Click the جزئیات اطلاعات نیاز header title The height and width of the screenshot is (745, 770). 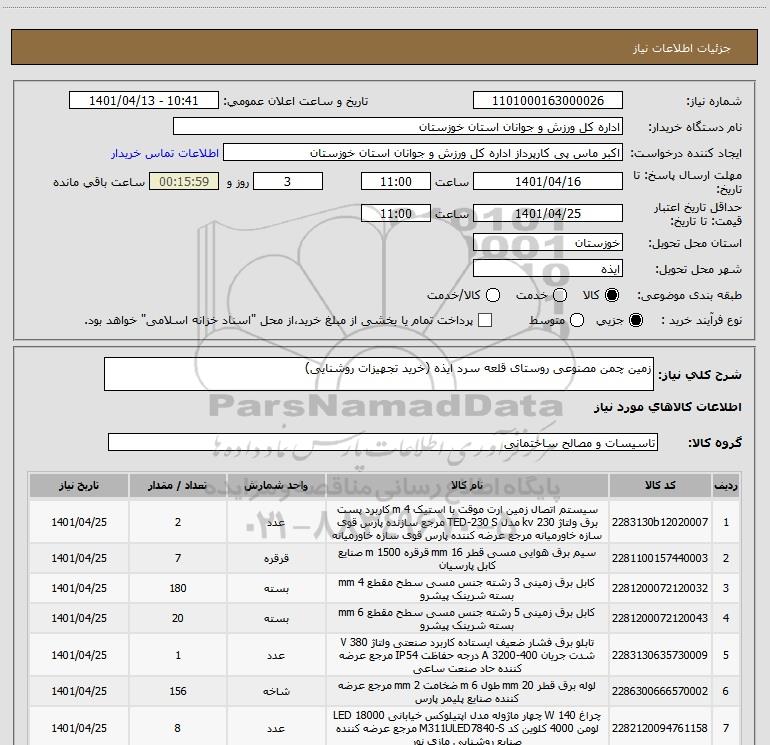coord(682,48)
